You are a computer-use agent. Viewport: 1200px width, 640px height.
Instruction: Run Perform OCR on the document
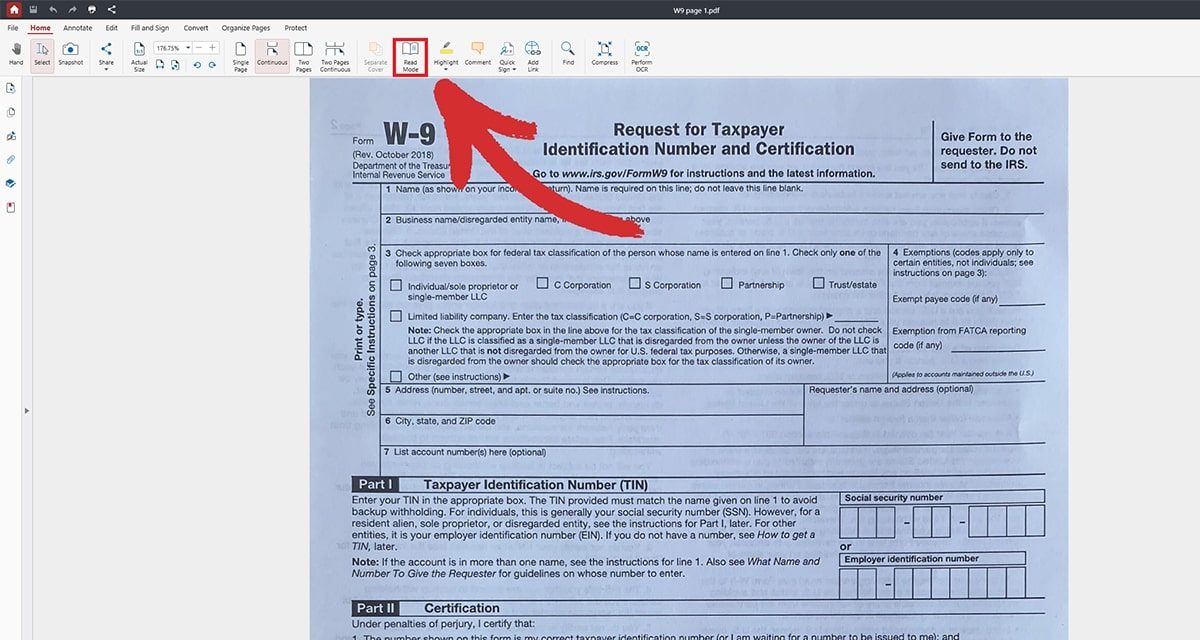tap(642, 56)
